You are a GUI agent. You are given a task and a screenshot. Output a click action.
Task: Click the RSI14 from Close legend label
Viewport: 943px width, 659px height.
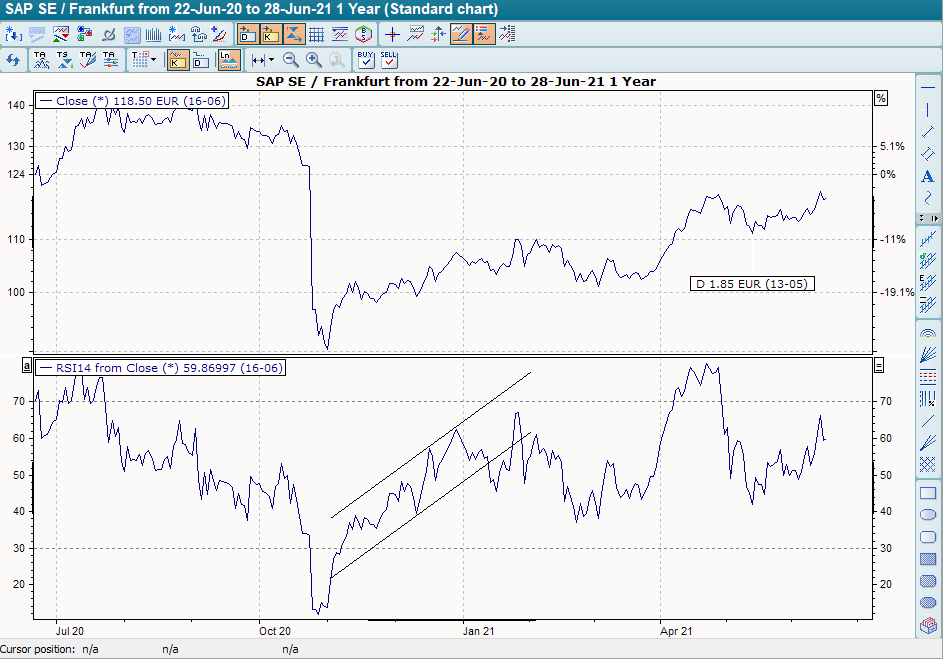(x=160, y=368)
